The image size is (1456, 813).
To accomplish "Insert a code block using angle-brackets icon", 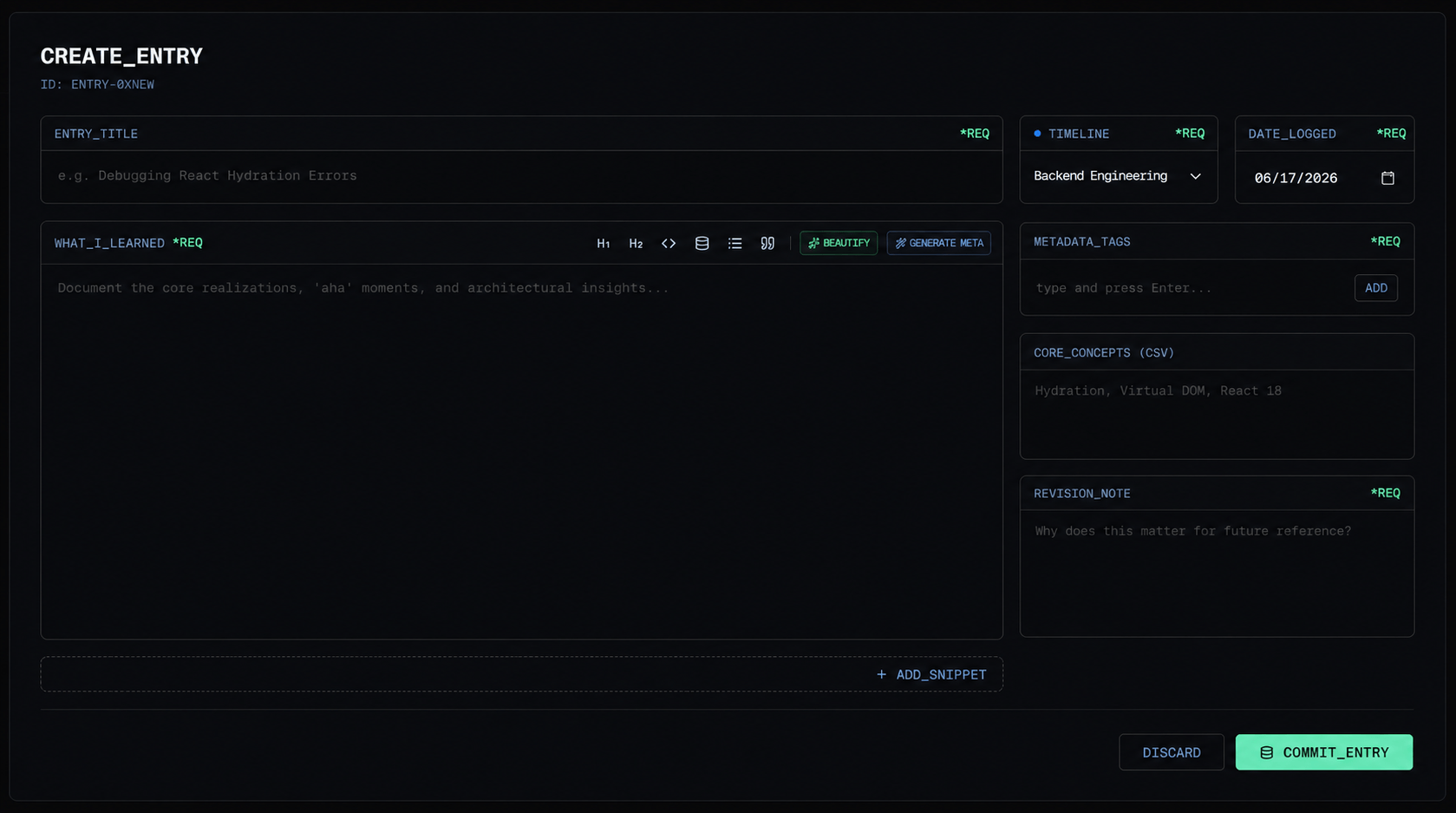I will pos(669,244).
